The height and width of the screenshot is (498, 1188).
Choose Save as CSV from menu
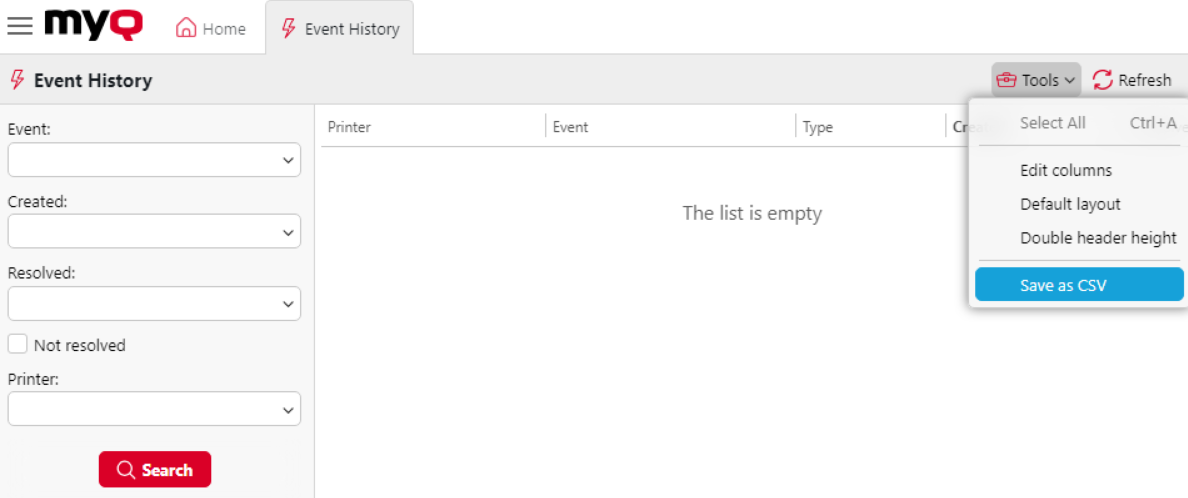coord(1063,285)
